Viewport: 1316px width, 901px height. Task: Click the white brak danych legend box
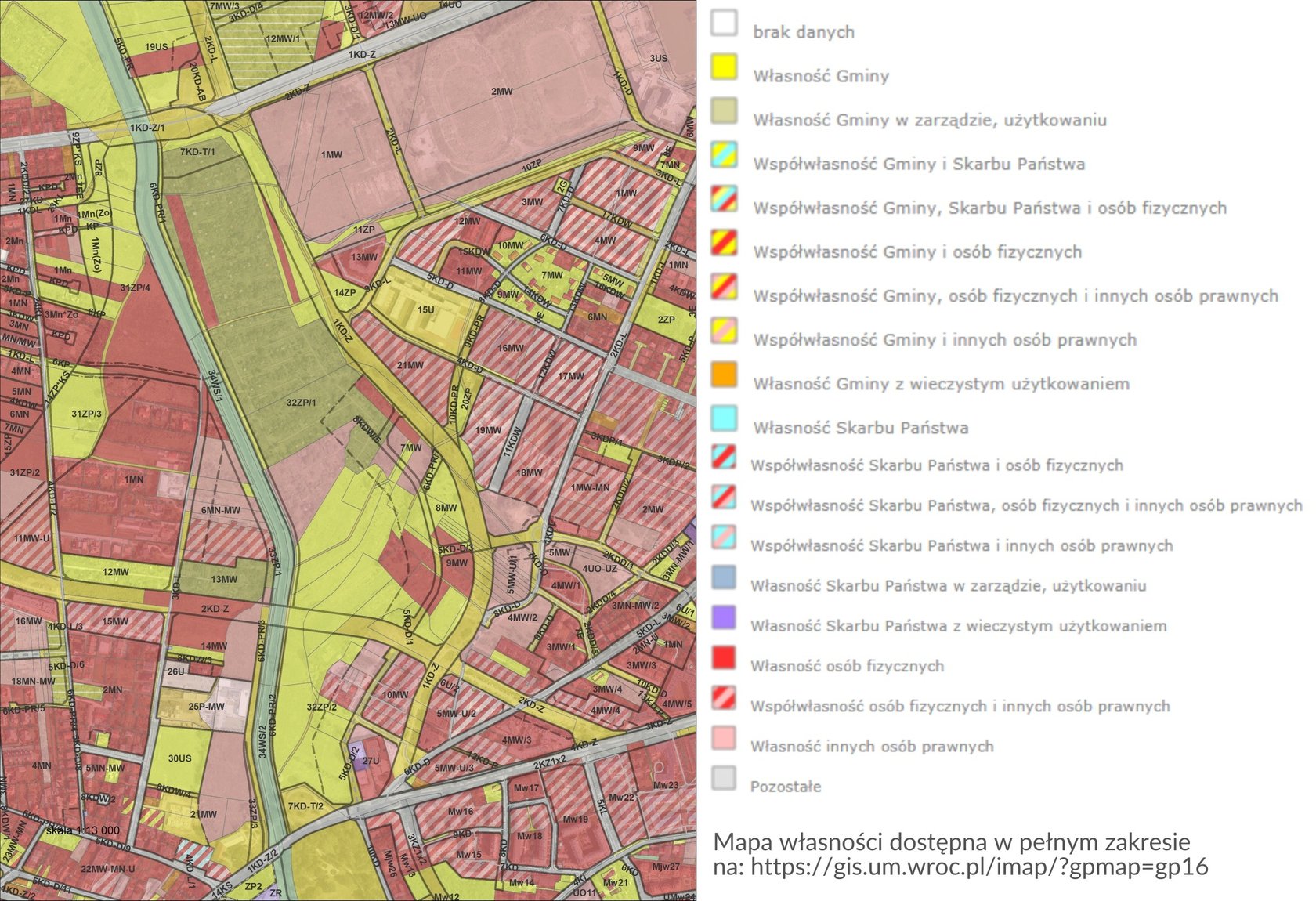pos(724,23)
